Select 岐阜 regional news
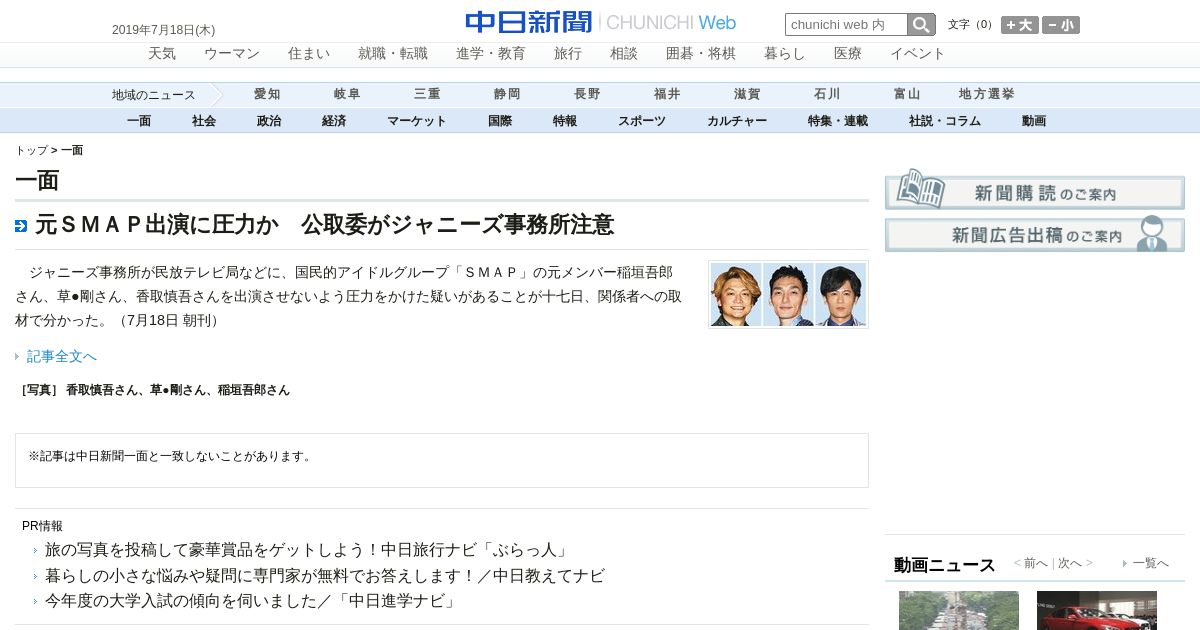The height and width of the screenshot is (630, 1200). (347, 94)
